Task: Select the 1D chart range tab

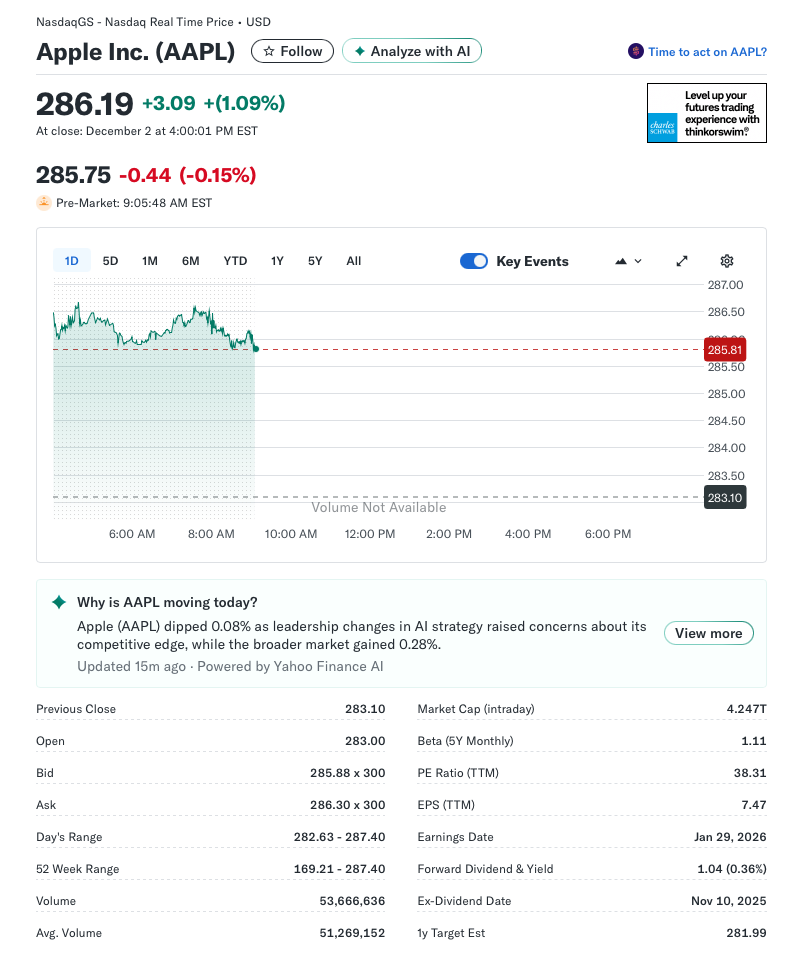Action: click(72, 261)
